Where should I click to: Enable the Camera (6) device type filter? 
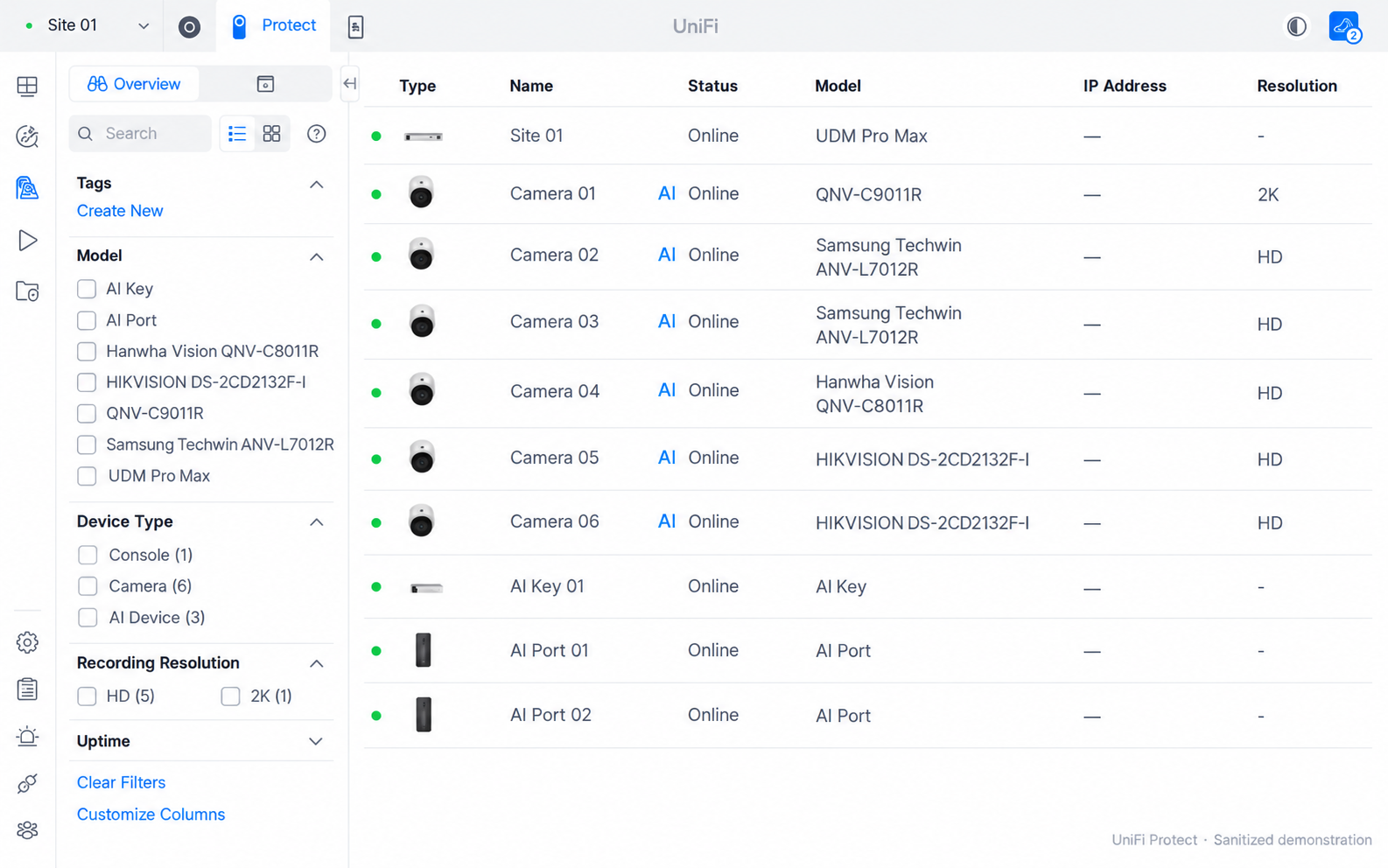point(88,586)
